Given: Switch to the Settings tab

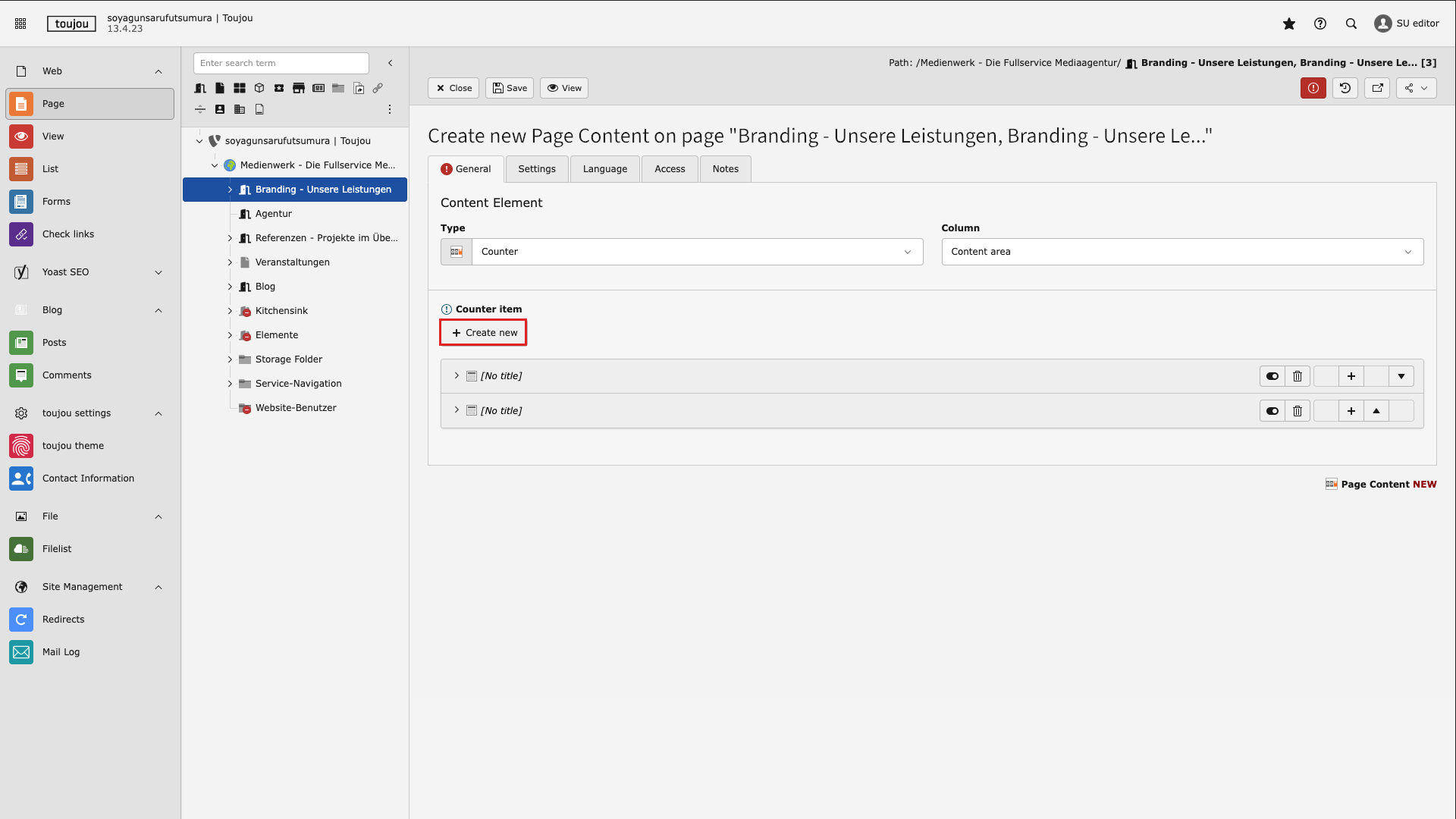Looking at the screenshot, I should (536, 169).
